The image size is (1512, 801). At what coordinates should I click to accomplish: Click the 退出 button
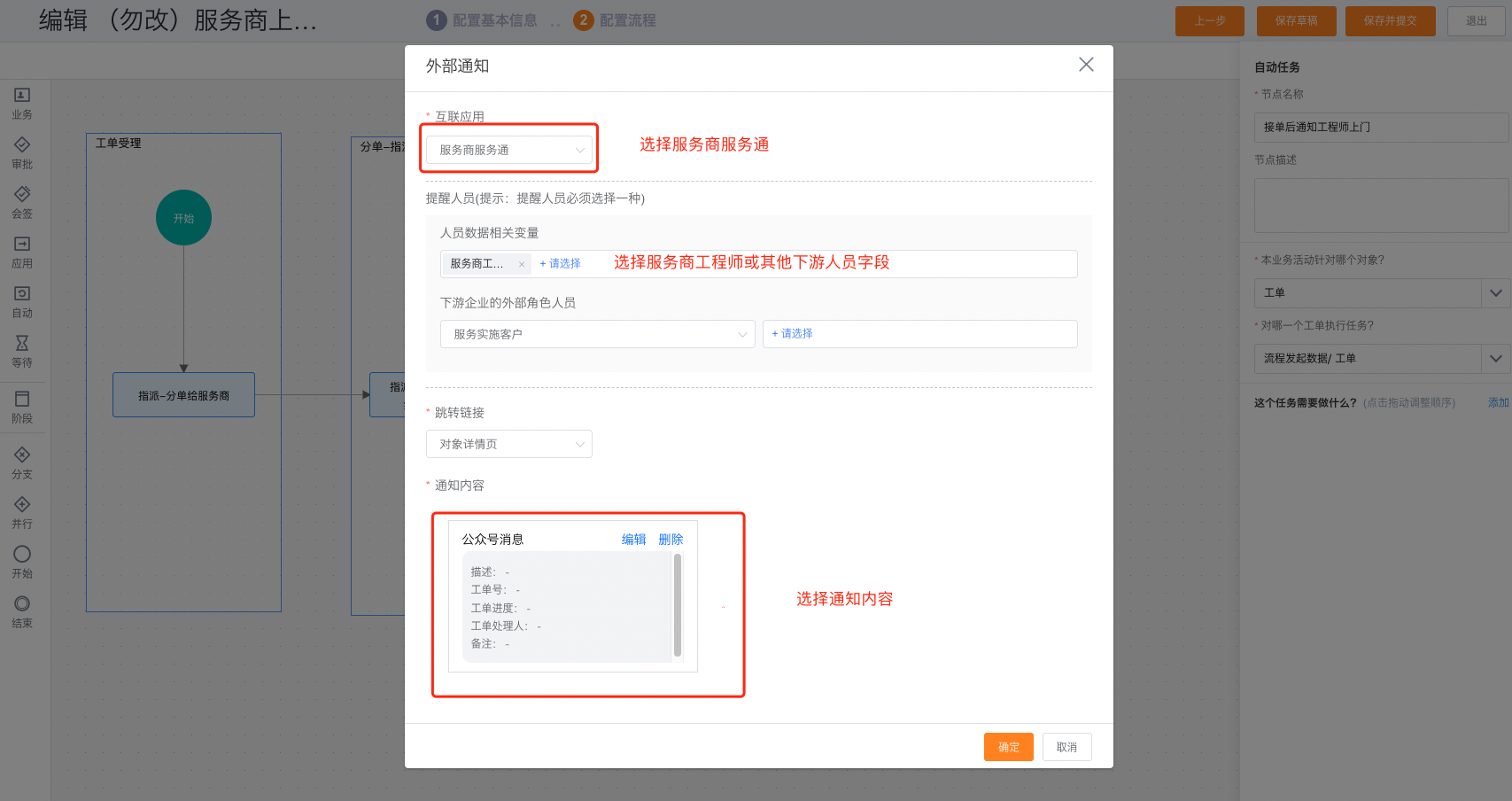point(1477,21)
